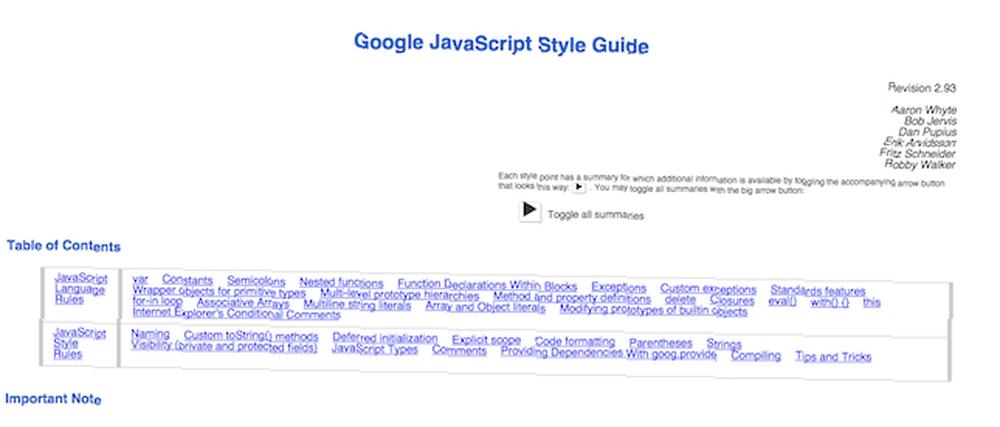The width and height of the screenshot is (1000, 427).
Task: Open Modifying prototypes of builtin objects link
Action: click(653, 310)
